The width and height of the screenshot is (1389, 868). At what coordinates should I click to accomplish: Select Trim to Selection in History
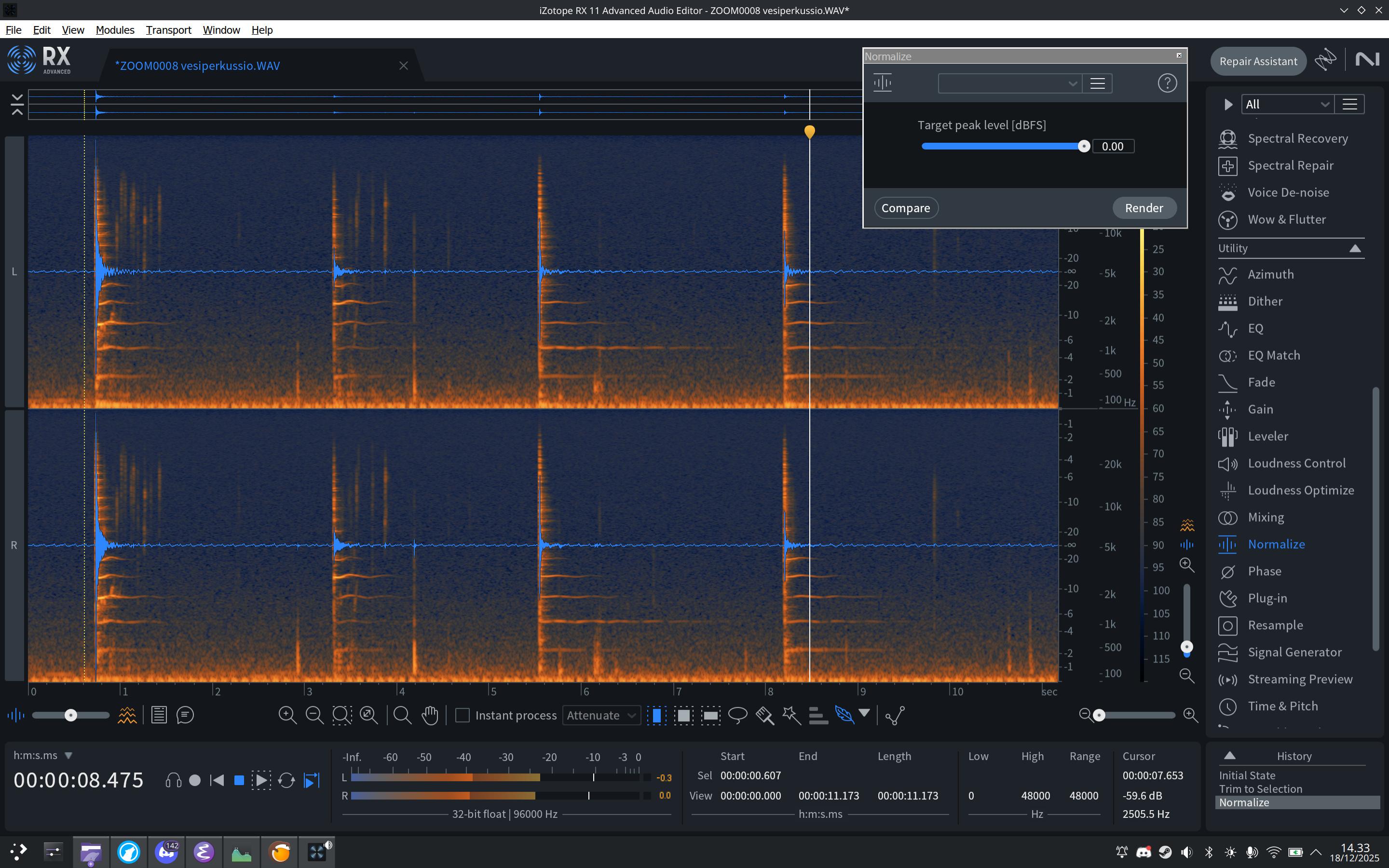click(1260, 789)
